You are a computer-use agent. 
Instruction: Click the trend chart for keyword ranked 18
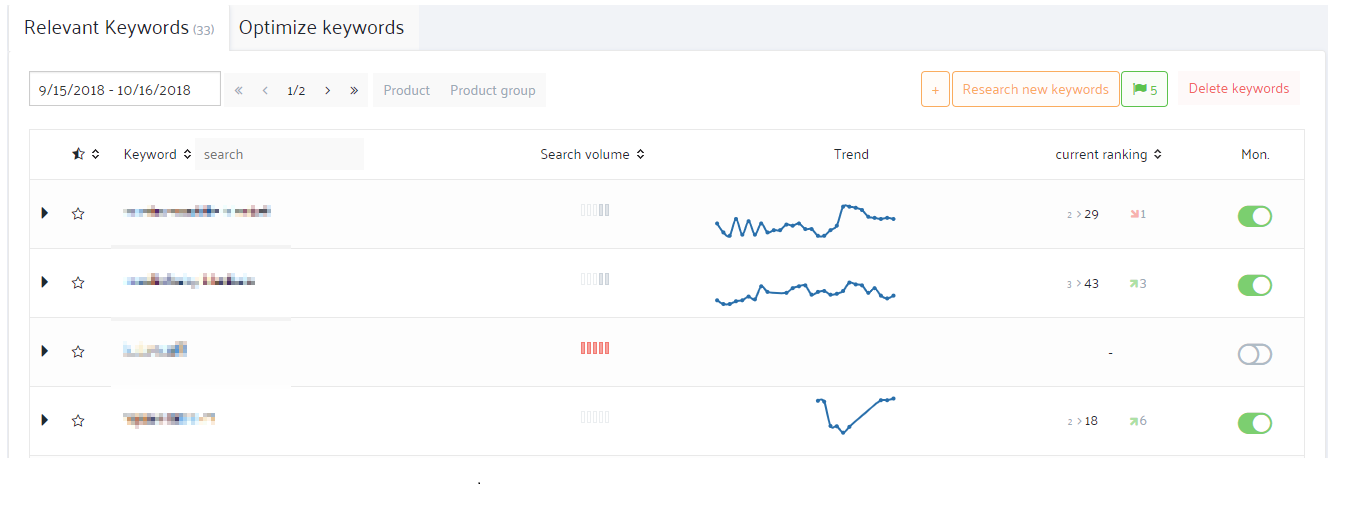(855, 414)
